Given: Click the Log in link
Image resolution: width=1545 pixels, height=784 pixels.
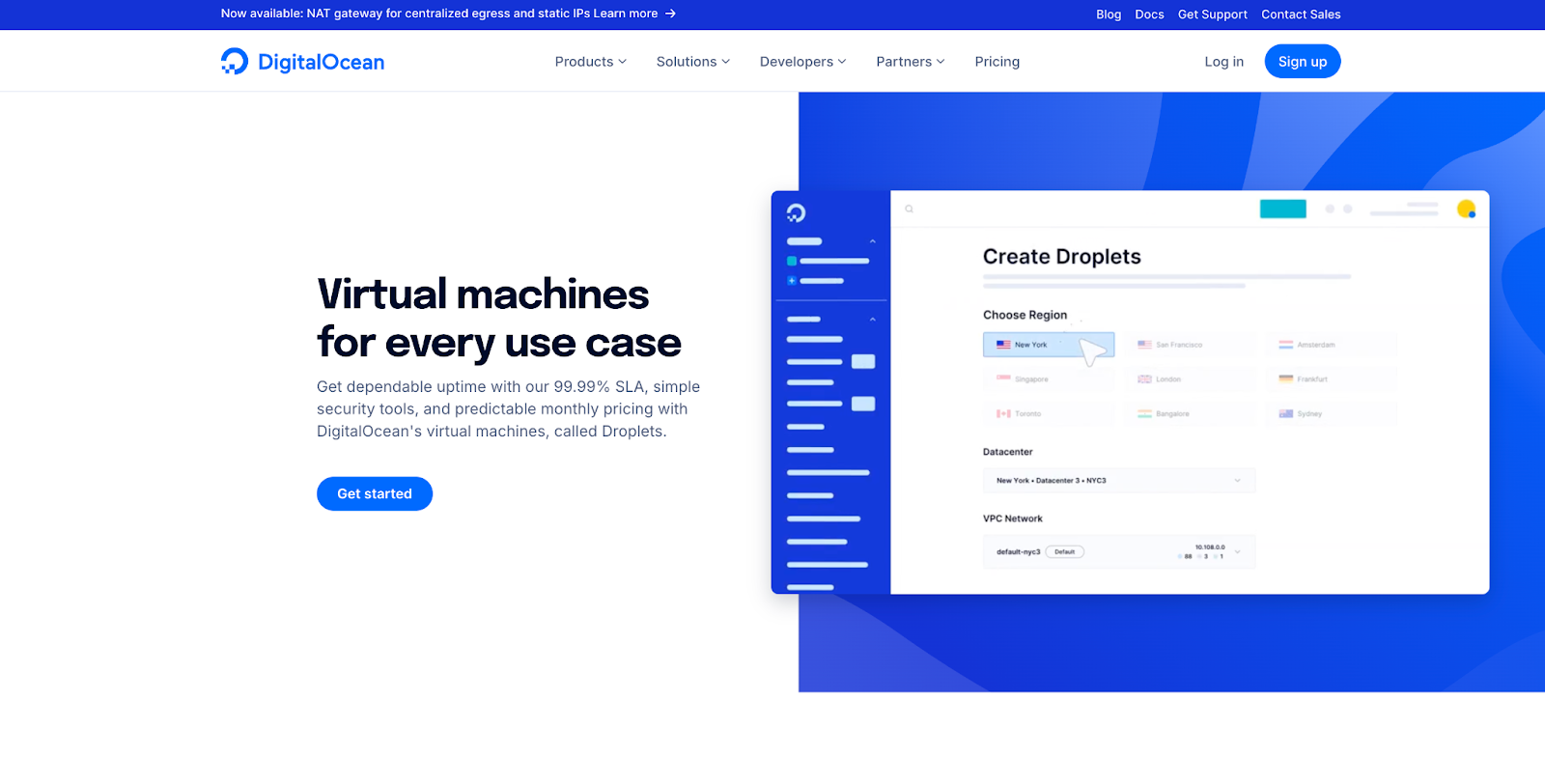Looking at the screenshot, I should [x=1223, y=62].
